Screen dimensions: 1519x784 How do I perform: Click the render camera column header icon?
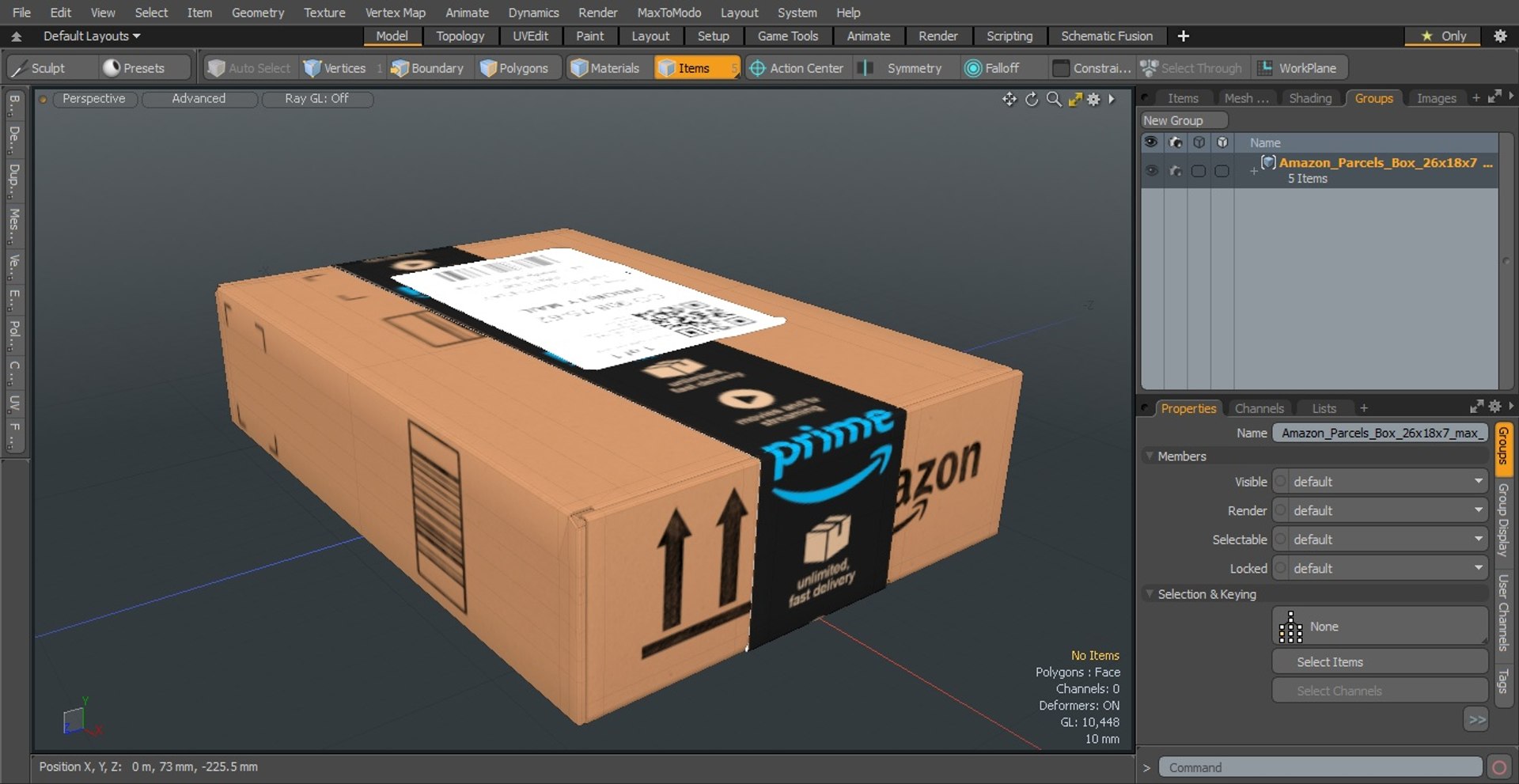click(1176, 142)
